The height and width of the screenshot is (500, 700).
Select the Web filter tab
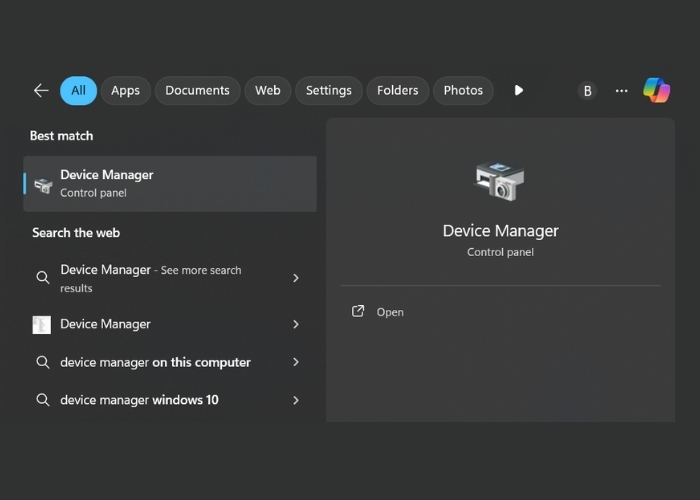tap(268, 90)
